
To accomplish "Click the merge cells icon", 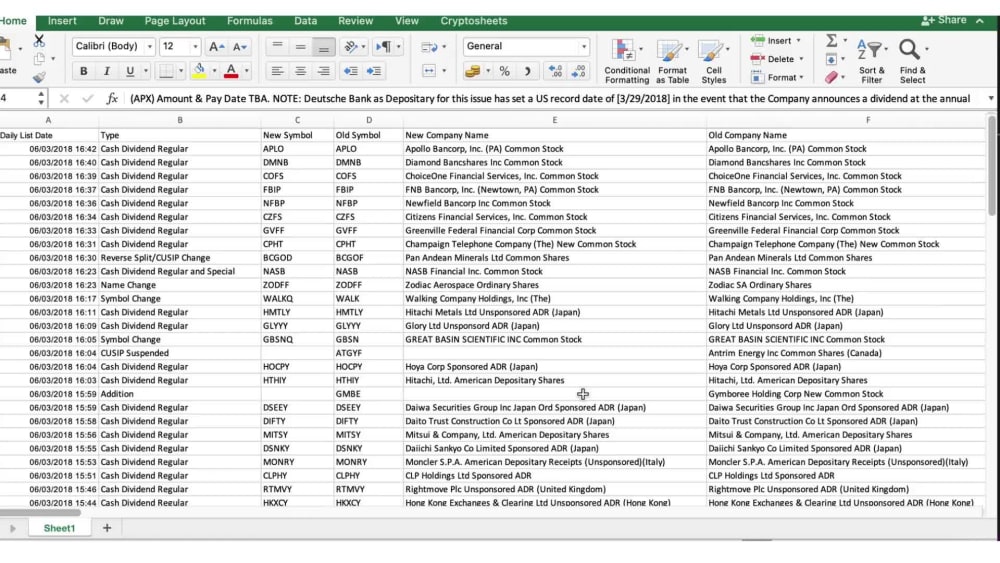I will click(429, 71).
